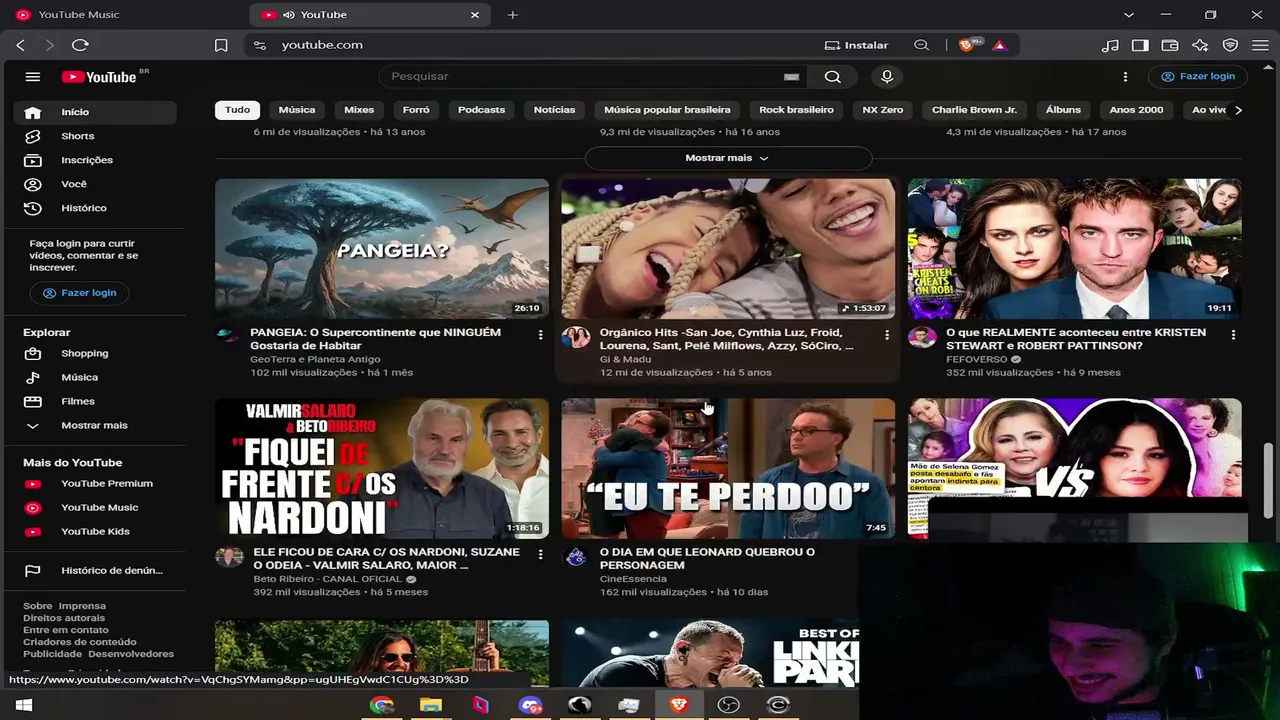Open Inscrições in the sidebar
This screenshot has height=720, width=1280.
95,160
